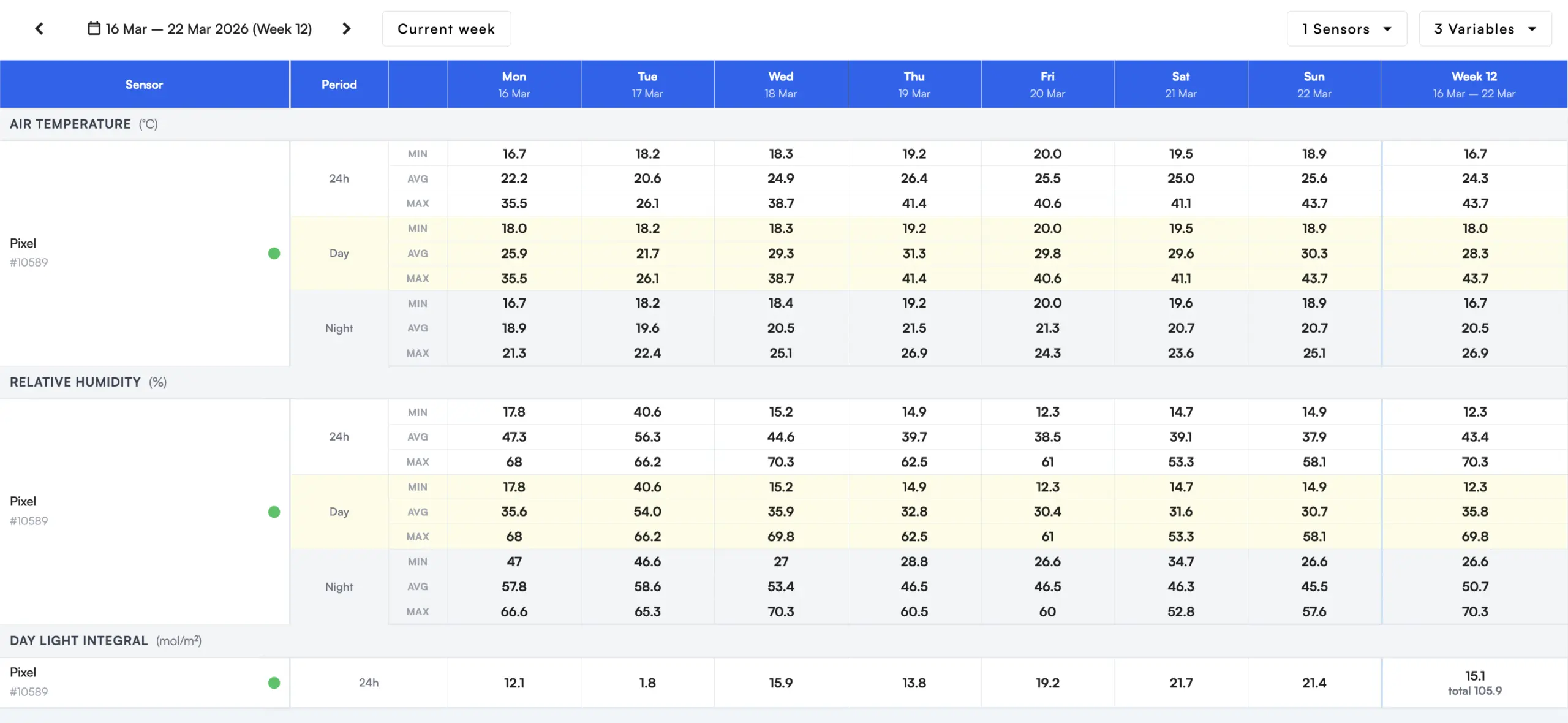Click Wednesday night max air temperature 25.1

tap(781, 354)
